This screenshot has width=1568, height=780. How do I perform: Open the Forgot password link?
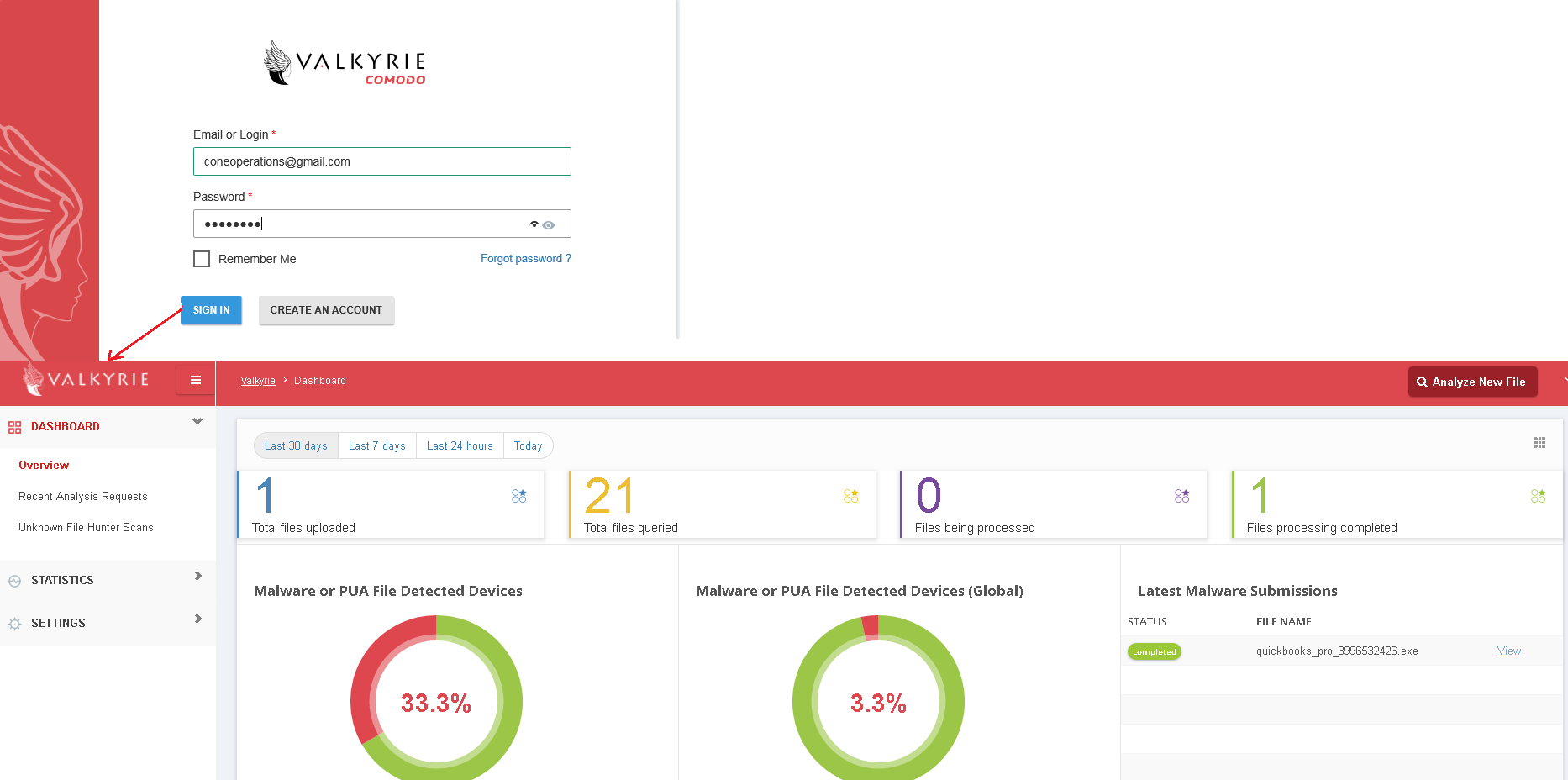tap(526, 258)
